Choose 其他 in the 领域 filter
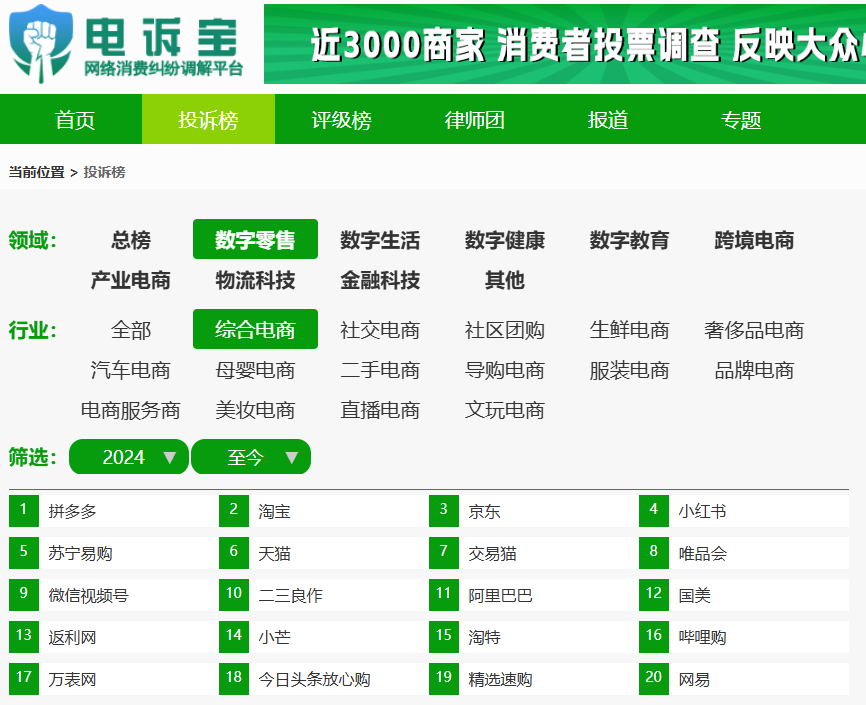 tap(505, 280)
